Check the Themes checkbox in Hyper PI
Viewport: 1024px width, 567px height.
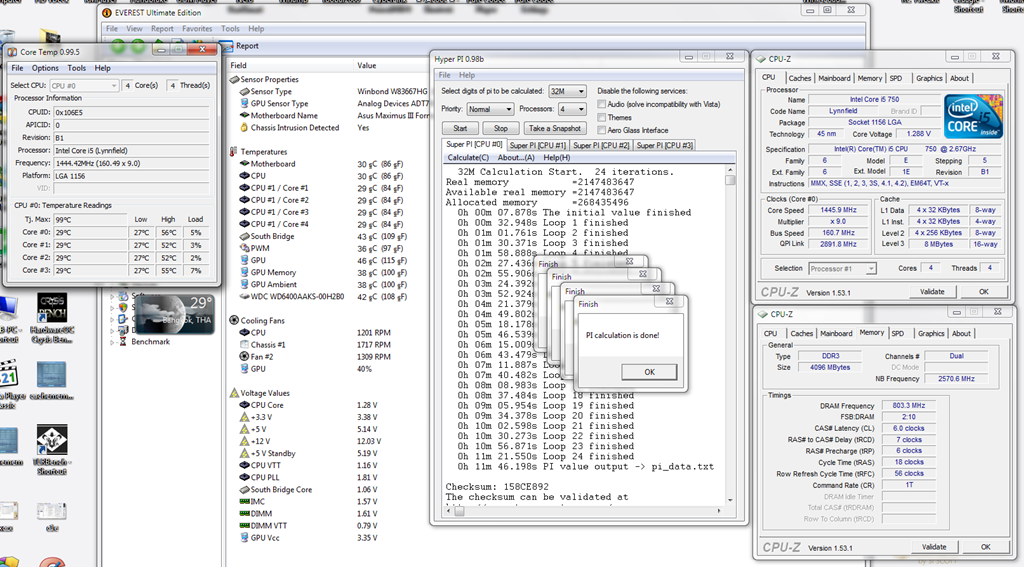(x=601, y=117)
